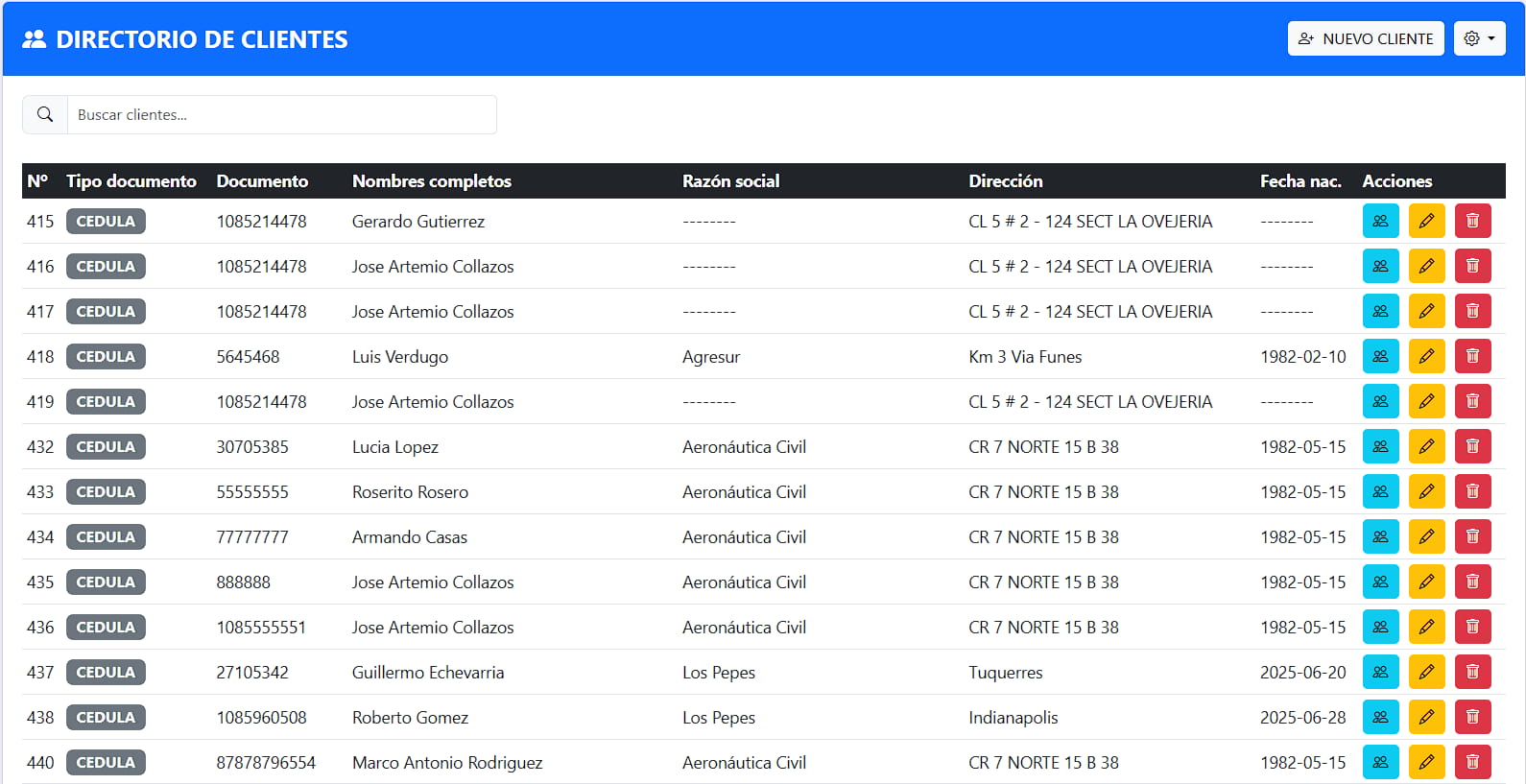Edit the Roserito Rosero client row
Viewport: 1526px width, 784px height.
pyautogui.click(x=1426, y=491)
